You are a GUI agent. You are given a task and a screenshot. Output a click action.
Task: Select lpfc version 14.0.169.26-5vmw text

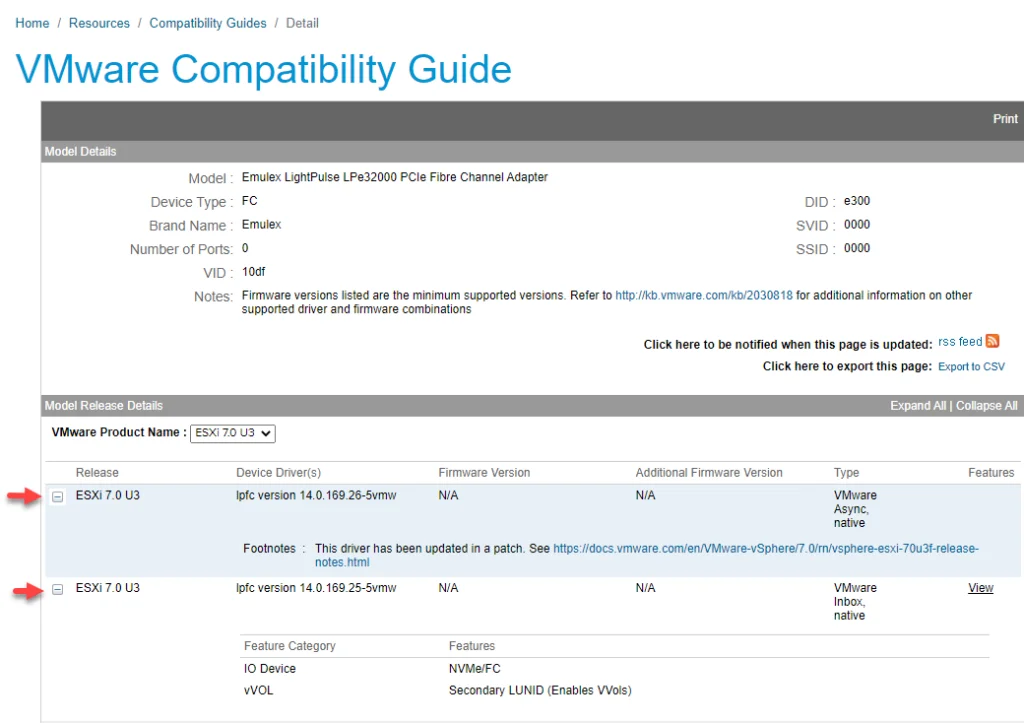[316, 495]
